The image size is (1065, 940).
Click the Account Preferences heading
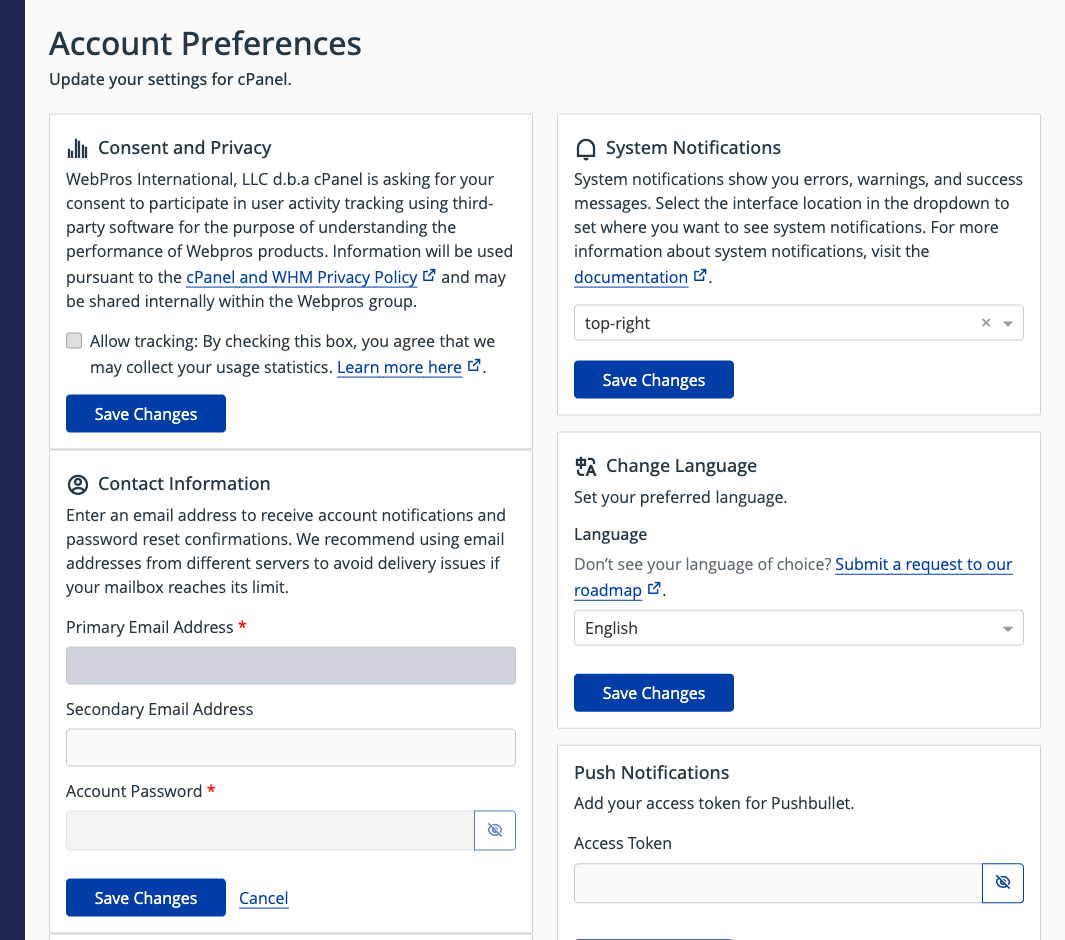(x=205, y=43)
